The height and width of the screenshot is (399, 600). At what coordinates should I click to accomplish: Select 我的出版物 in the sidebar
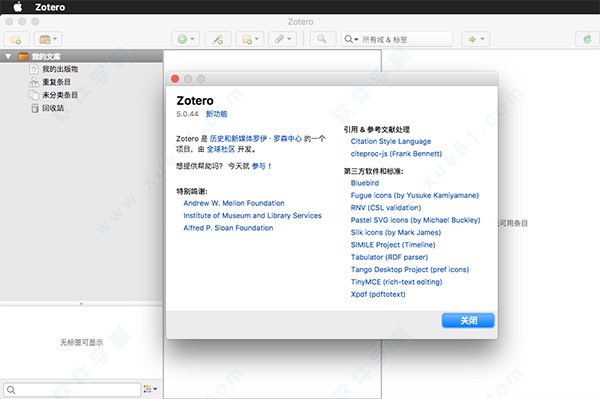point(60,69)
